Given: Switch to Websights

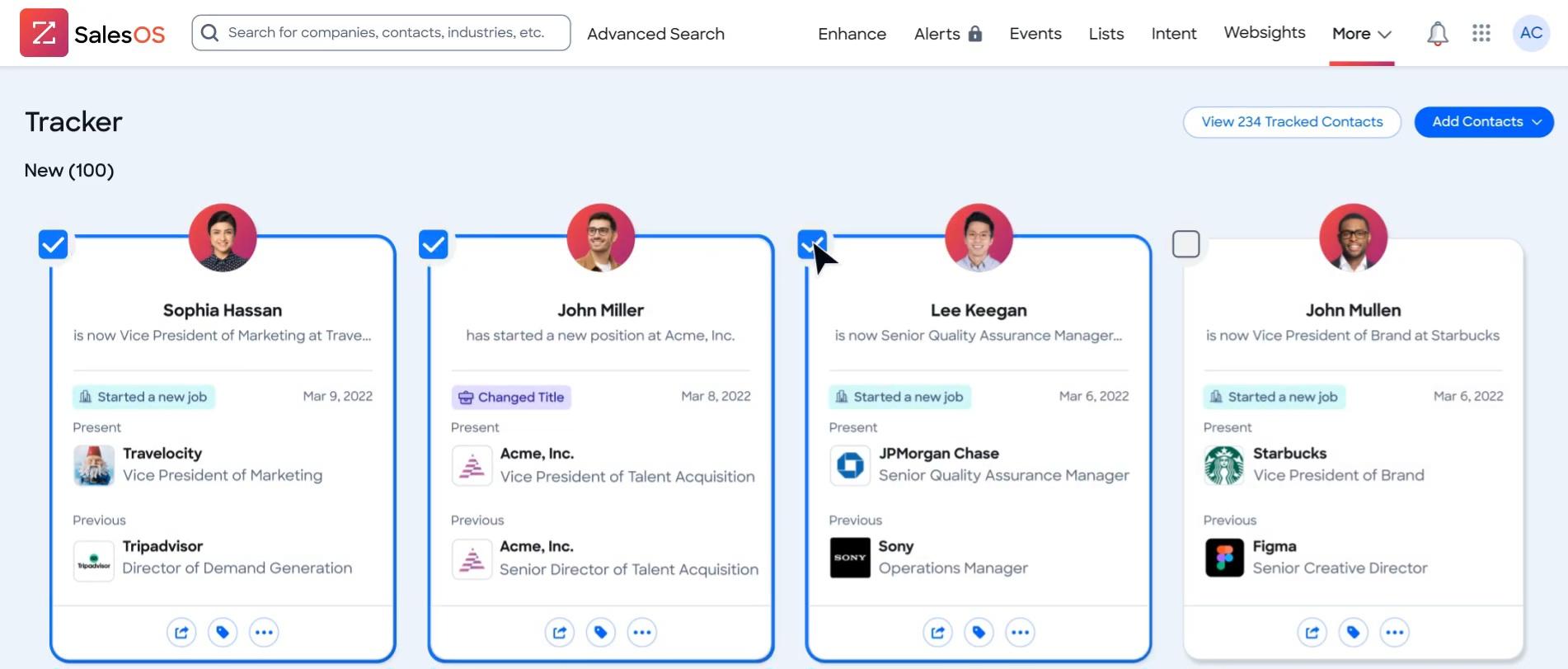Looking at the screenshot, I should click(x=1265, y=33).
